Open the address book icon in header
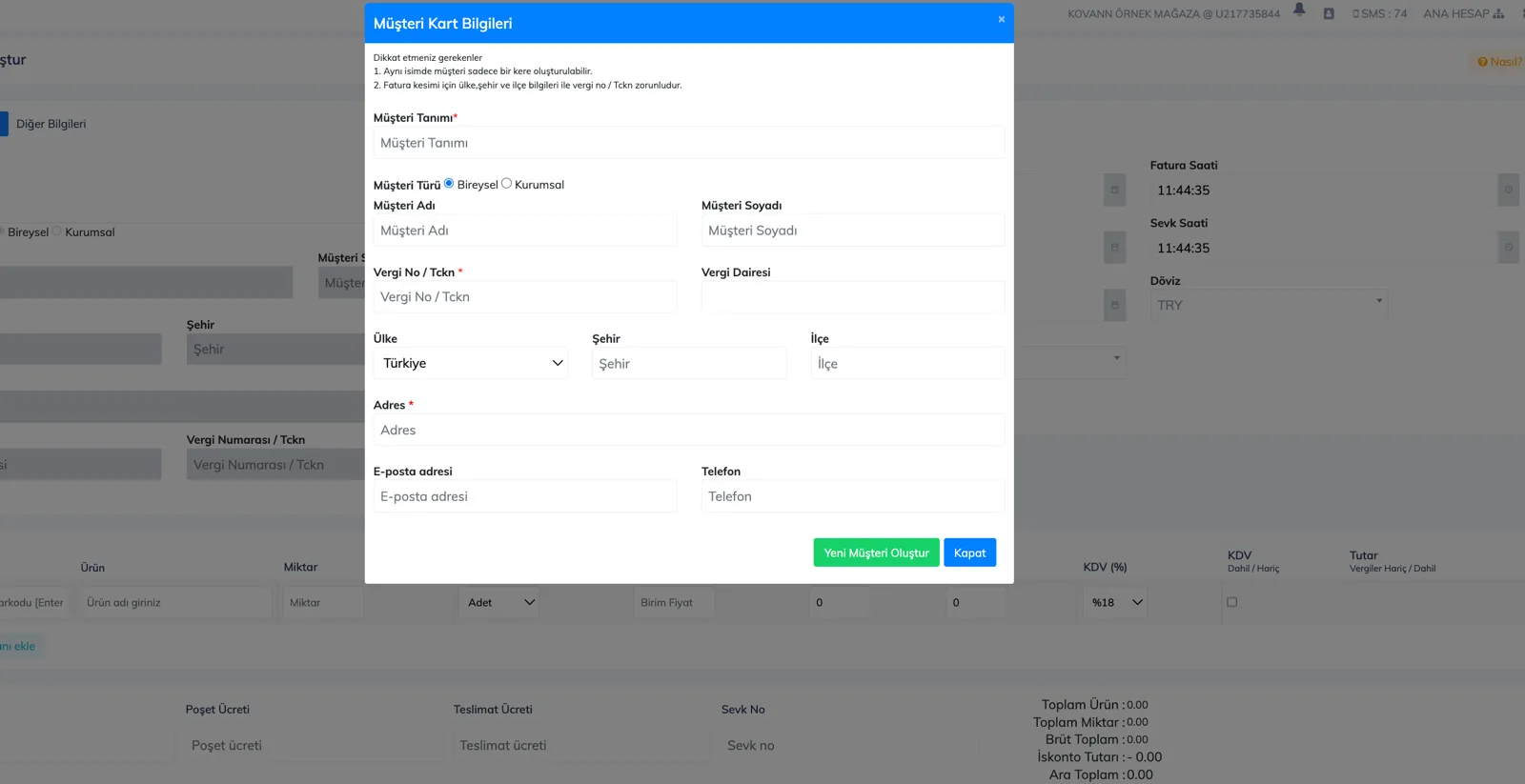 tap(1329, 13)
